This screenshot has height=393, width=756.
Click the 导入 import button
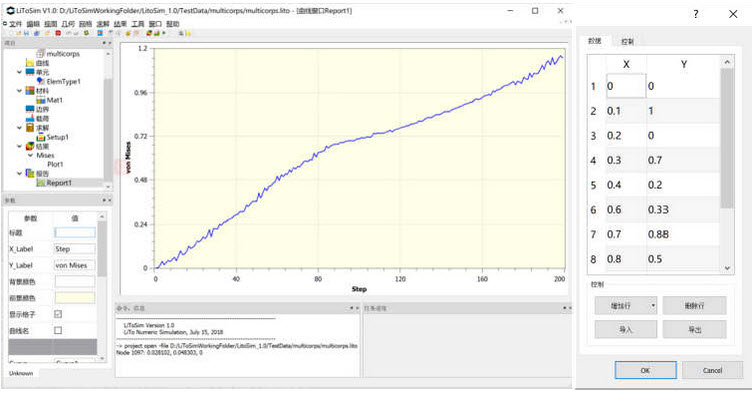(x=625, y=329)
